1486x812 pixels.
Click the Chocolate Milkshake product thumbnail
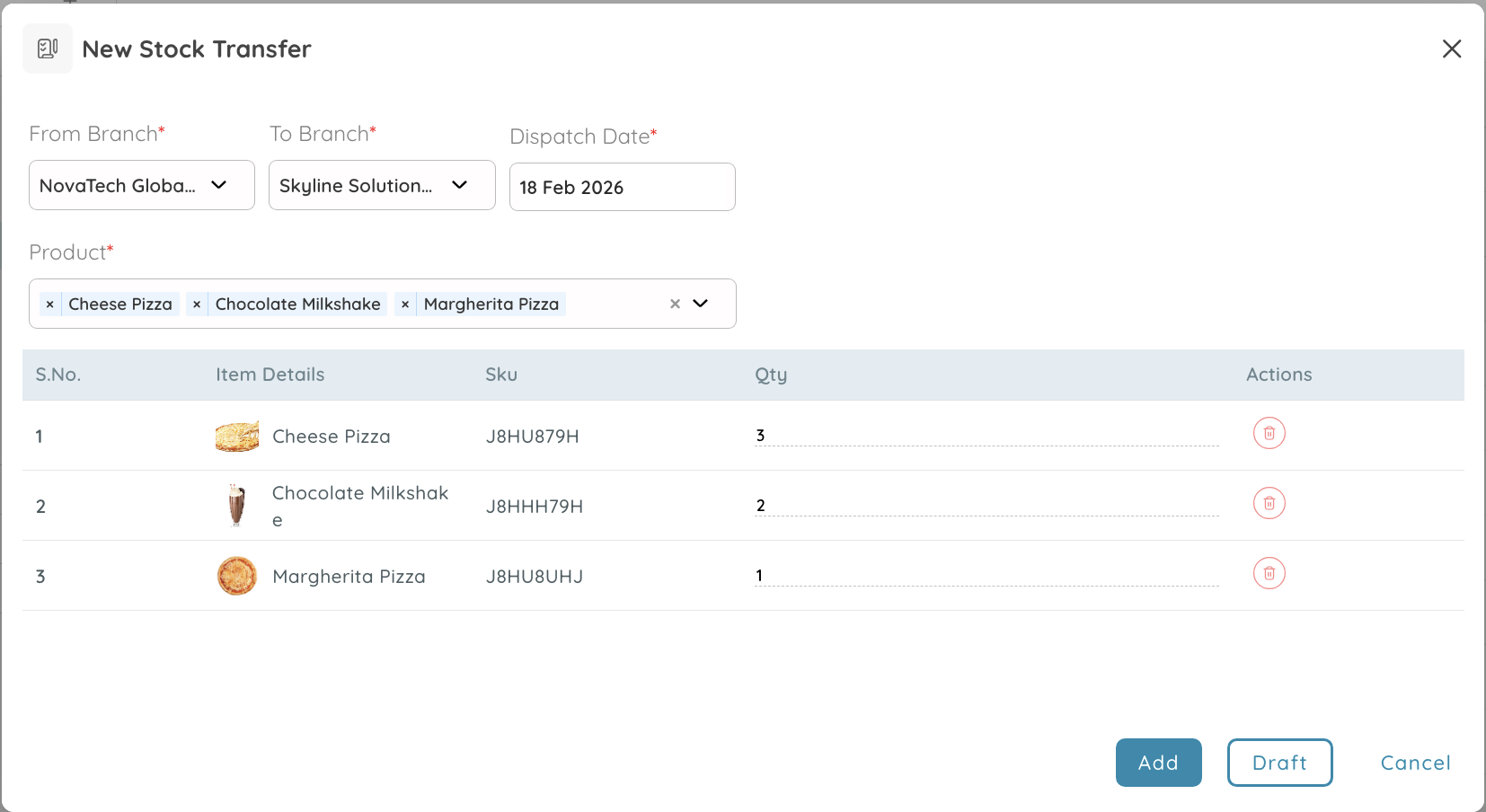coord(236,505)
